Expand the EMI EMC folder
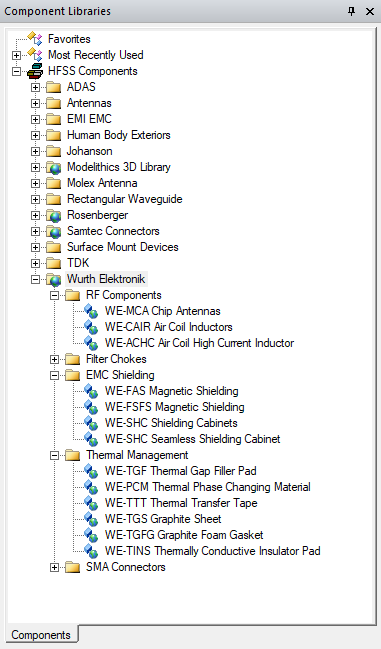 pos(35,119)
